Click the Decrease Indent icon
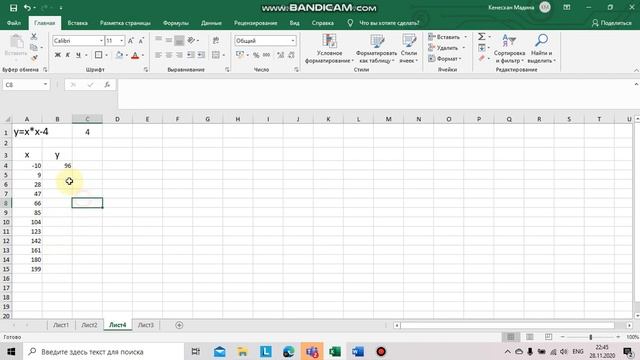Screen dimensions: 640x360 pos(191,55)
